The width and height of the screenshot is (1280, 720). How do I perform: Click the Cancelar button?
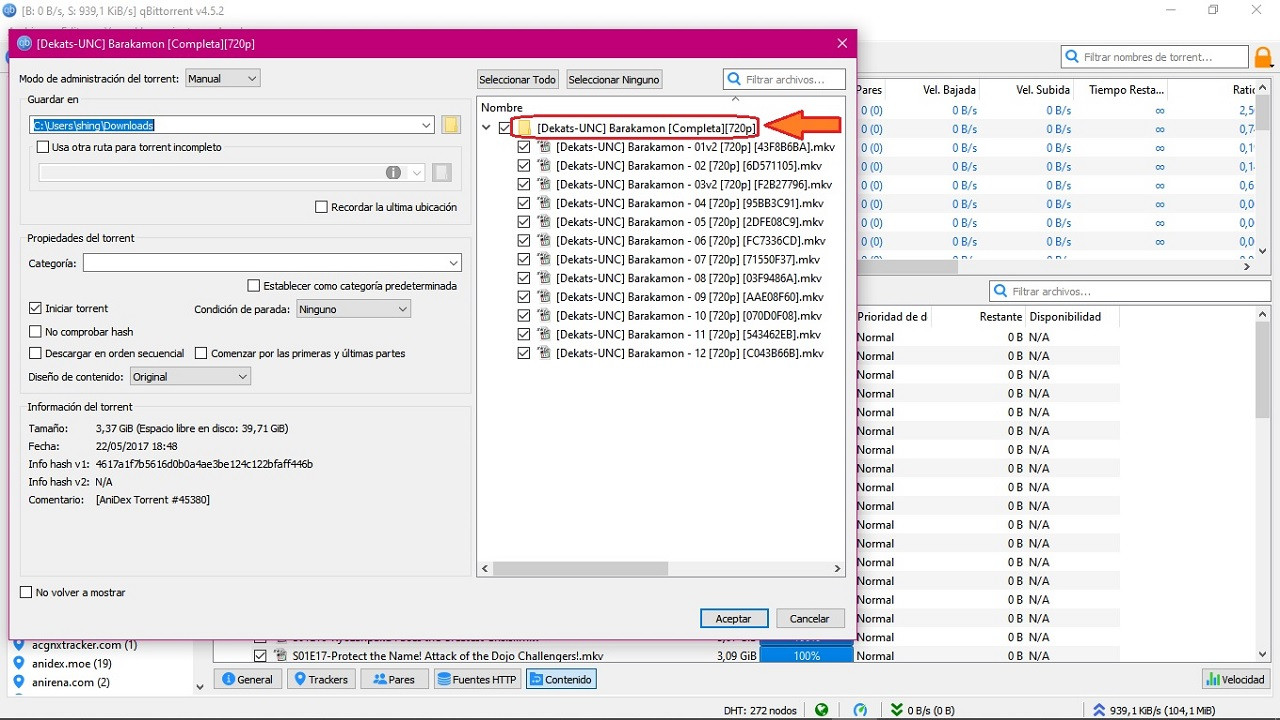pyautogui.click(x=810, y=619)
